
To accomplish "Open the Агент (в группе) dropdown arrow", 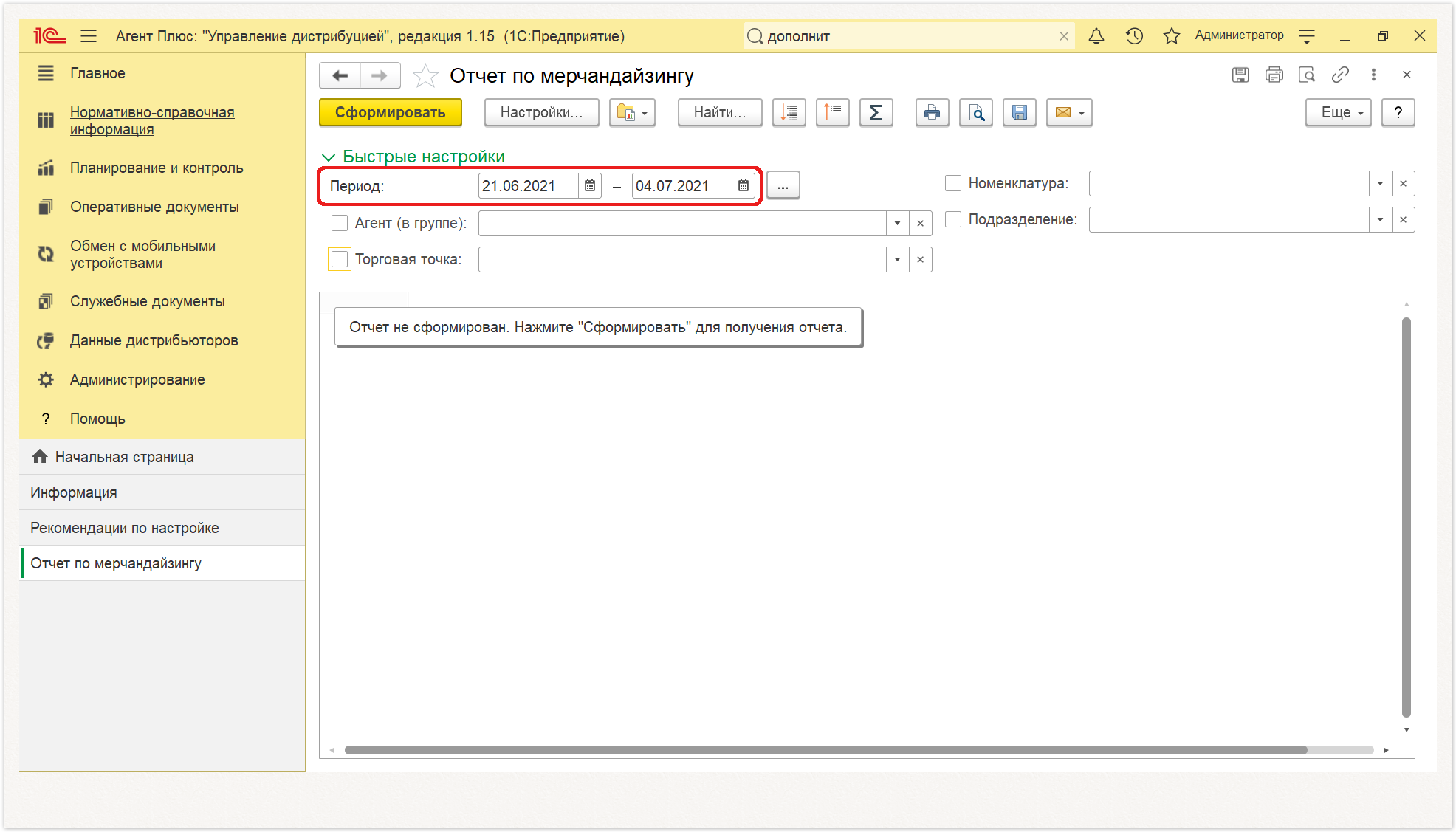I will click(x=897, y=223).
